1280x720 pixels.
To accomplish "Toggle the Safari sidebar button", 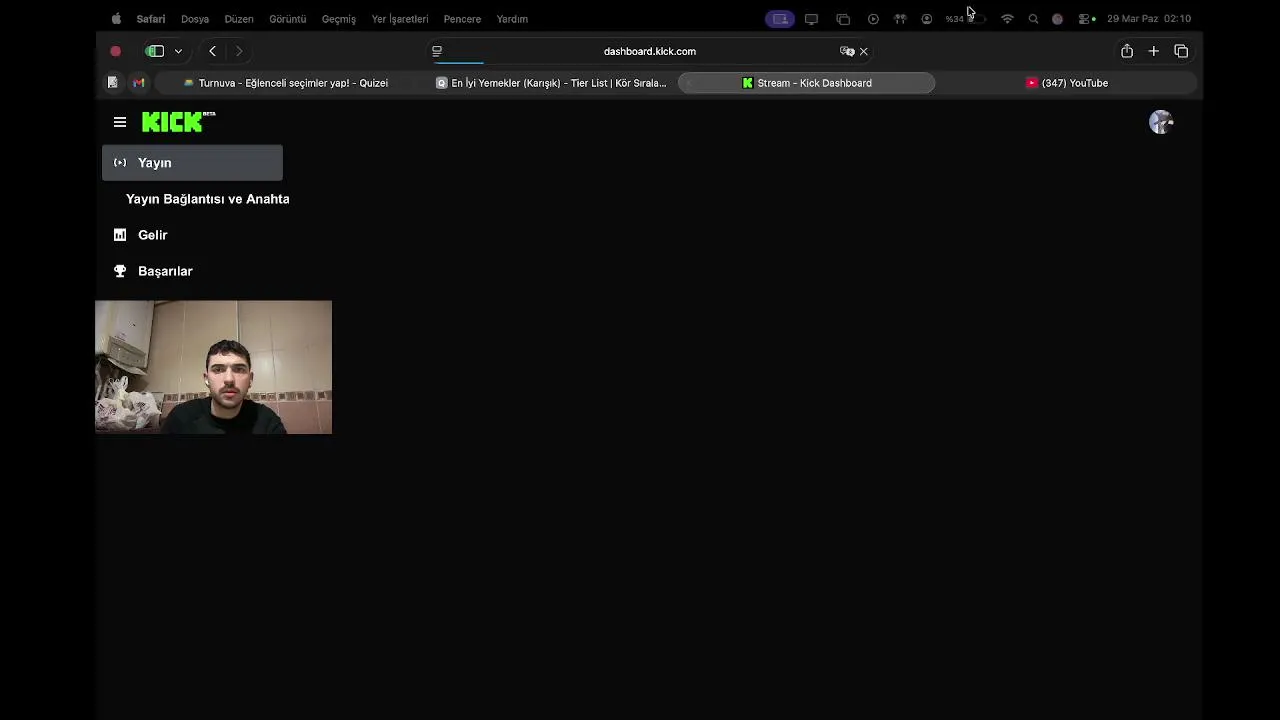I will (x=155, y=51).
